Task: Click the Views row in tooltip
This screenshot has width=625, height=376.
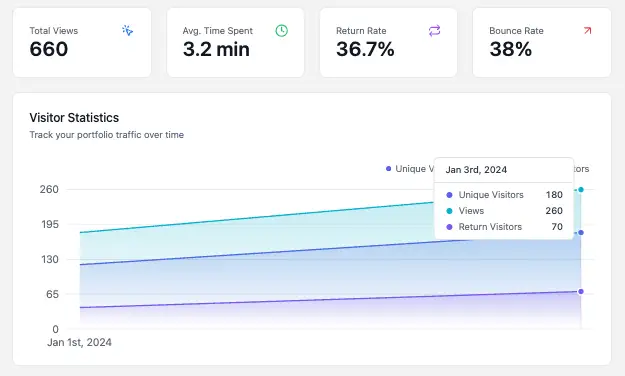Action: pos(504,211)
